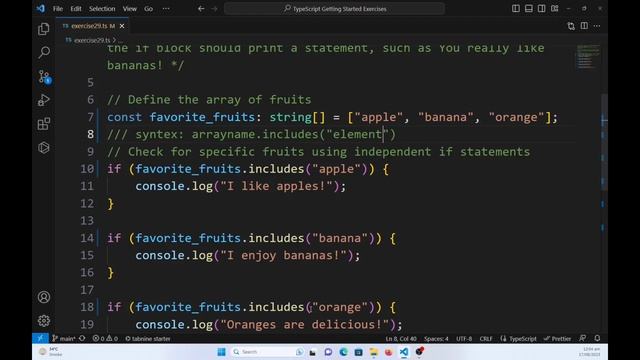Open VS Code from the Windows taskbar
The height and width of the screenshot is (360, 640).
pyautogui.click(x=404, y=352)
